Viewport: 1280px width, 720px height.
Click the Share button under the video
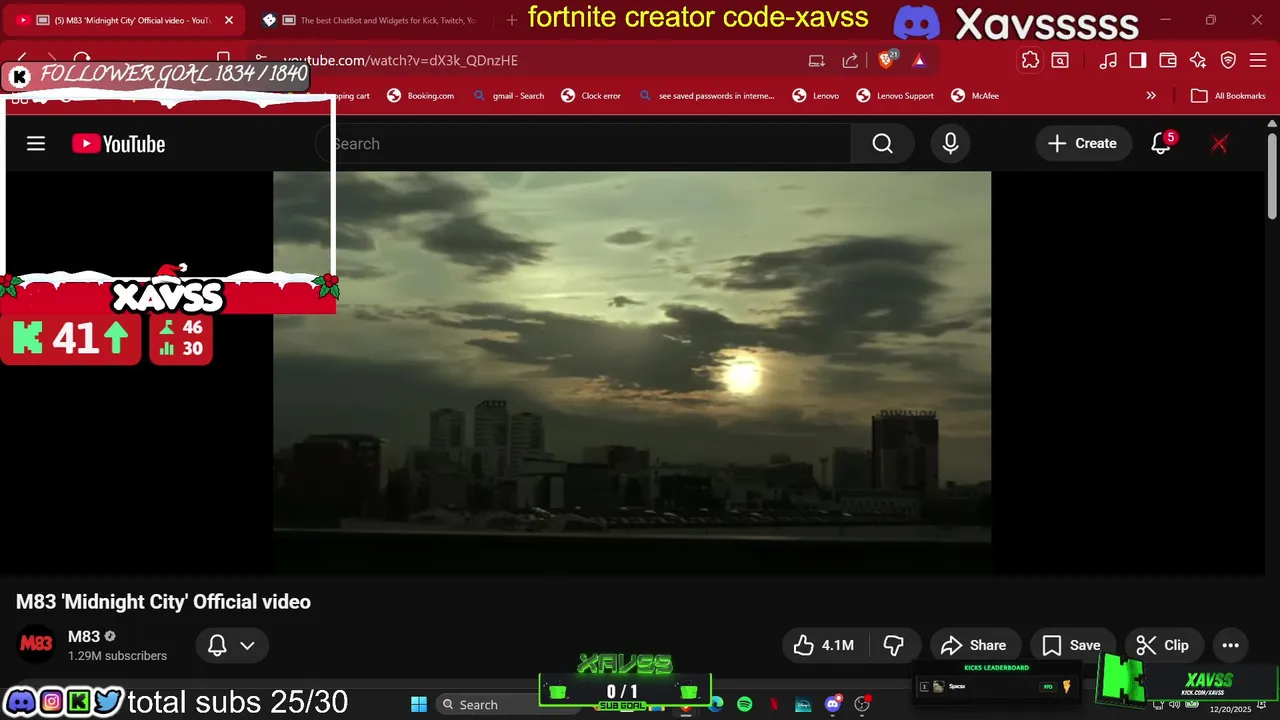click(x=974, y=646)
